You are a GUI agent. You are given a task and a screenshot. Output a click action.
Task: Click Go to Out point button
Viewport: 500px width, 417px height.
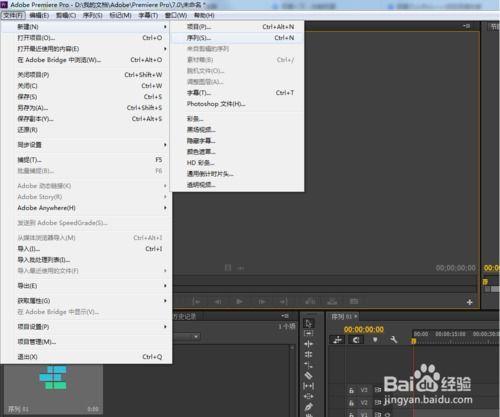click(283, 302)
